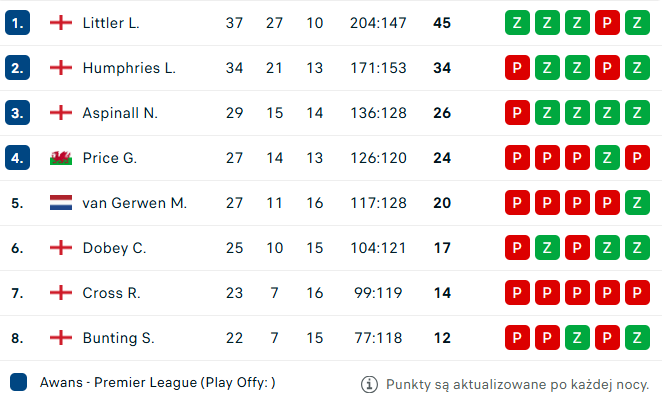Screen dimensions: 667x410
Task: Click the Dutch flag beside van Gerwen
Action: pos(61,203)
